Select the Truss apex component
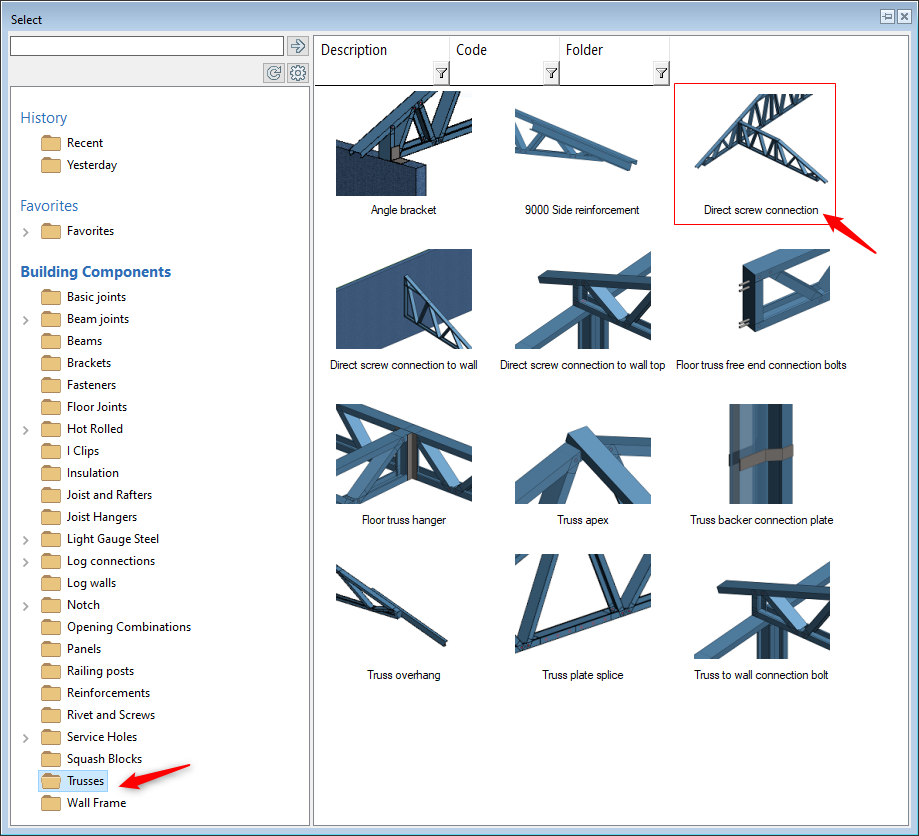The image size is (919, 836). 582,455
